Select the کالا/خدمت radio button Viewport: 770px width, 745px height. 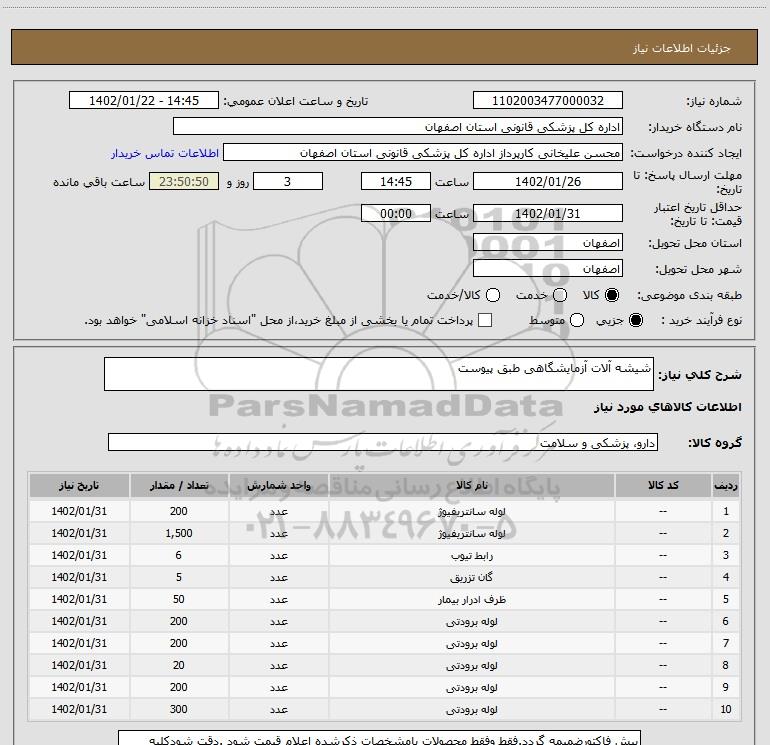(x=493, y=295)
